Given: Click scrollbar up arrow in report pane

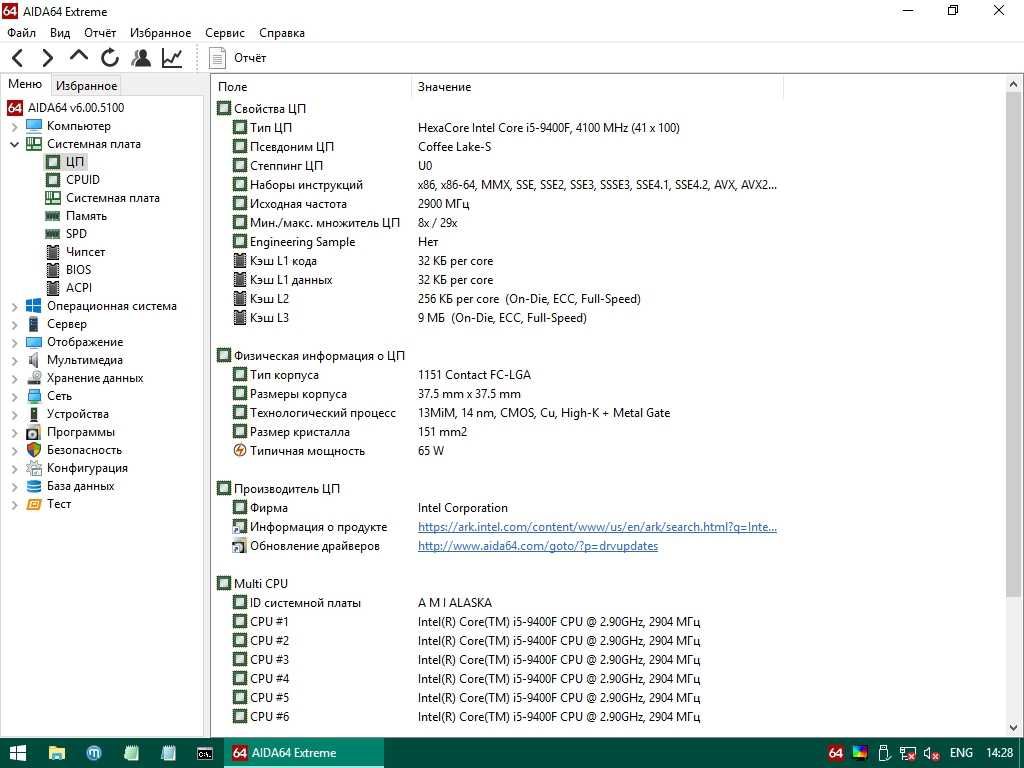Looking at the screenshot, I should coord(1014,85).
